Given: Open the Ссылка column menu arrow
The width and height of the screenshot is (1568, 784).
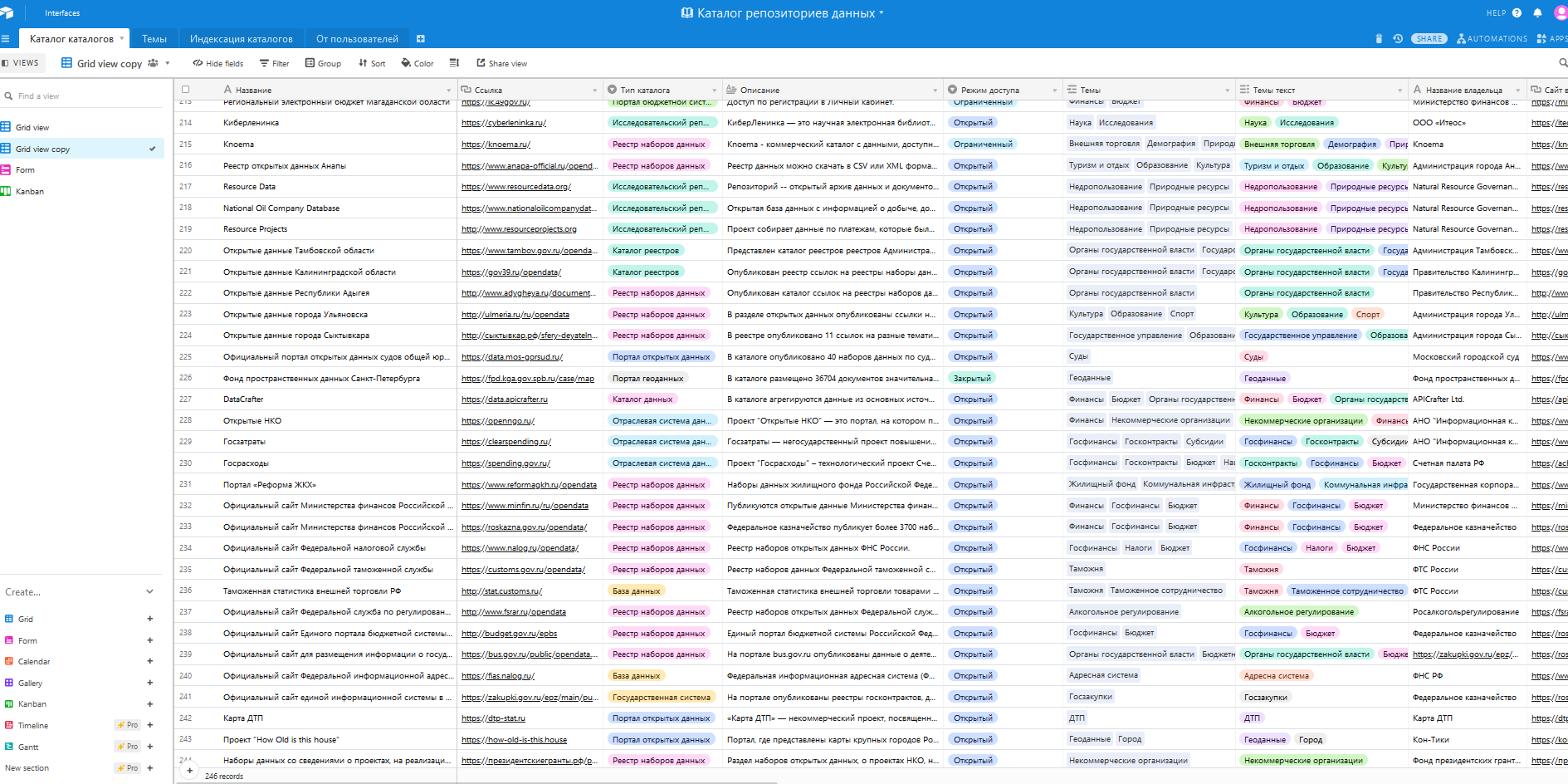Looking at the screenshot, I should pyautogui.click(x=595, y=91).
